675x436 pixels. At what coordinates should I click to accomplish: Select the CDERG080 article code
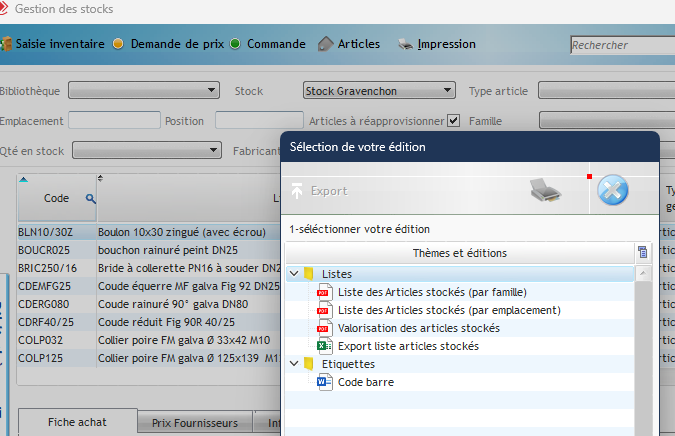pyautogui.click(x=43, y=304)
